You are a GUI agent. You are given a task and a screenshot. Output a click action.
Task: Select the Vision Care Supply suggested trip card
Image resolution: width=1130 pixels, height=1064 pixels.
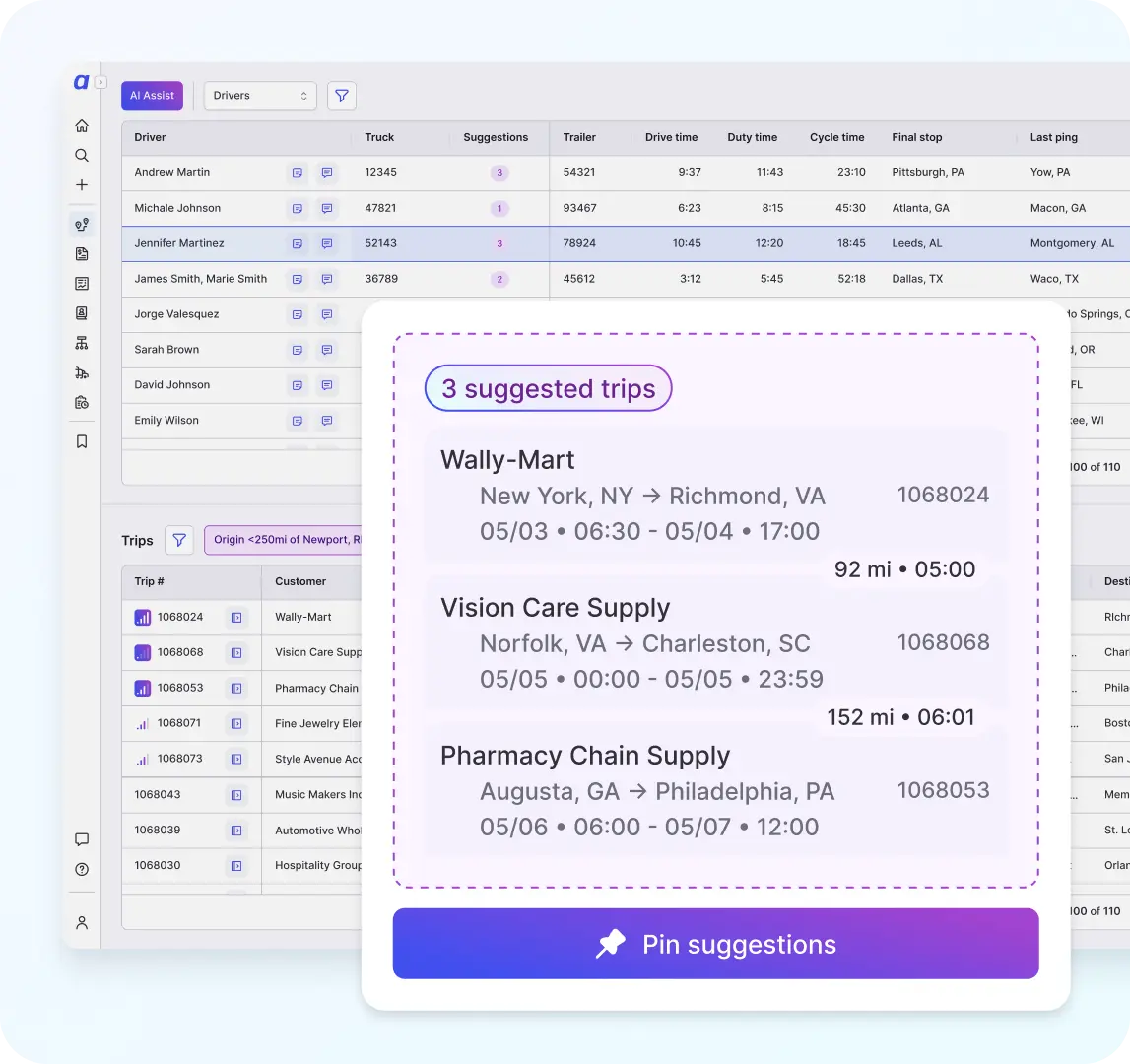click(x=715, y=643)
